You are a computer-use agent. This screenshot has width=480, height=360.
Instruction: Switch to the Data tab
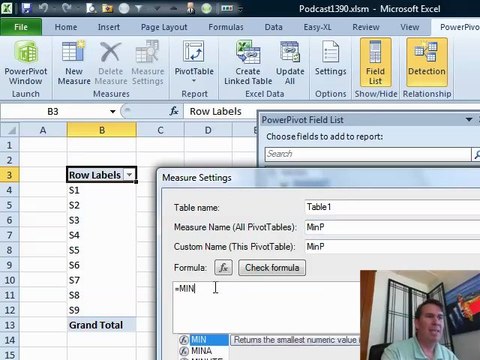pyautogui.click(x=273, y=27)
